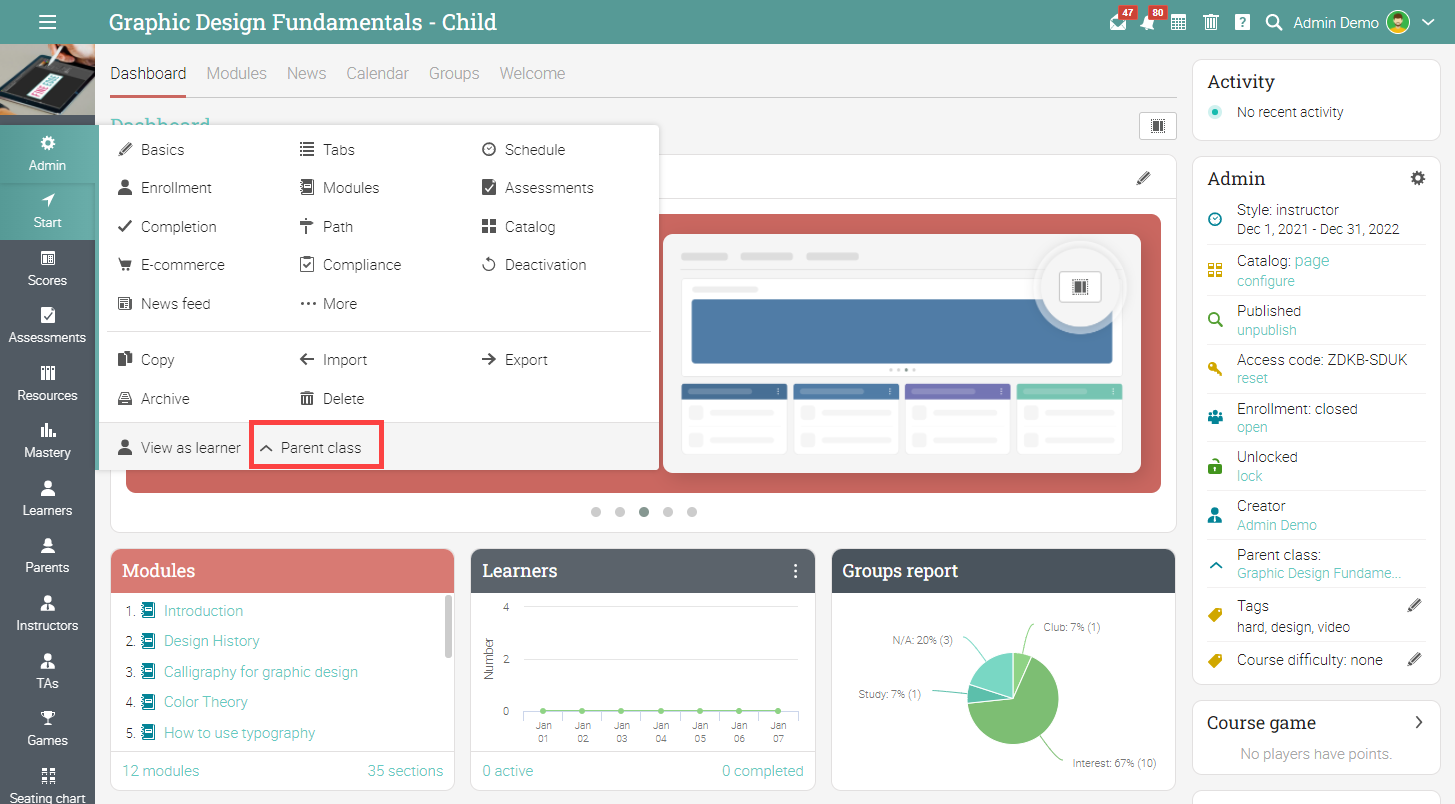Expand the Course game panel chevron
This screenshot has height=804, width=1455.
coord(1418,722)
